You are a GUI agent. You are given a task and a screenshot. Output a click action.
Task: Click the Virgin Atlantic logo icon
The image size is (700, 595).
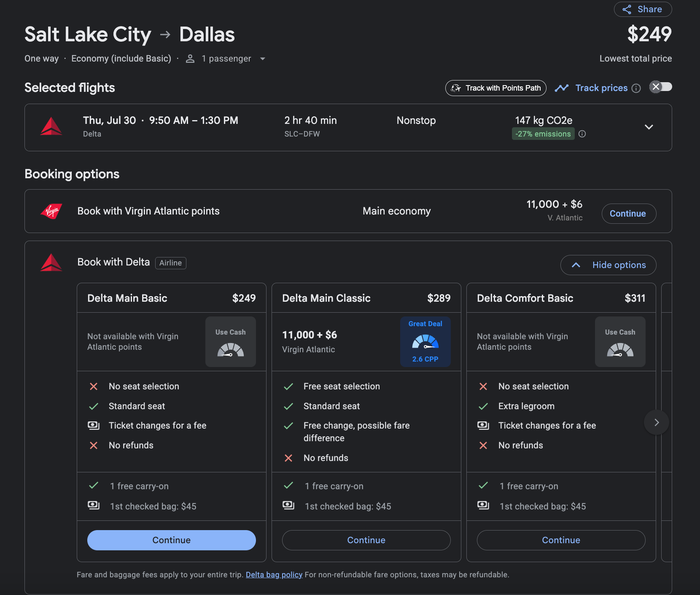coord(51,211)
